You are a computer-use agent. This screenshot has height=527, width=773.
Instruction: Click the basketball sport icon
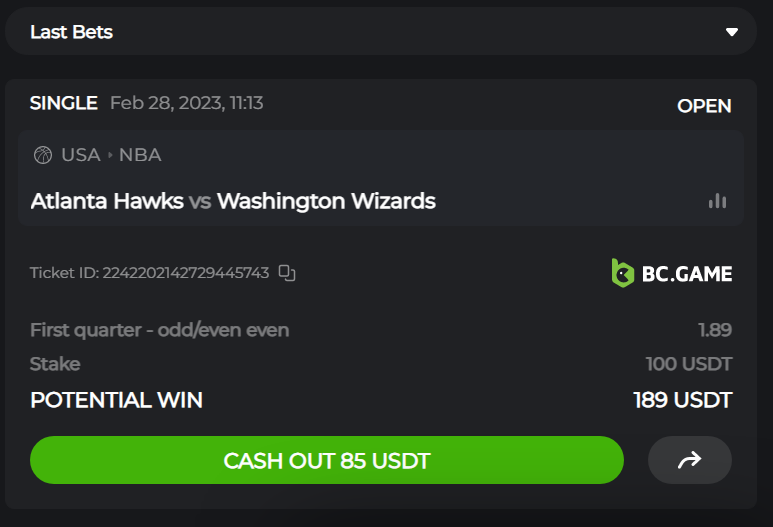point(43,155)
